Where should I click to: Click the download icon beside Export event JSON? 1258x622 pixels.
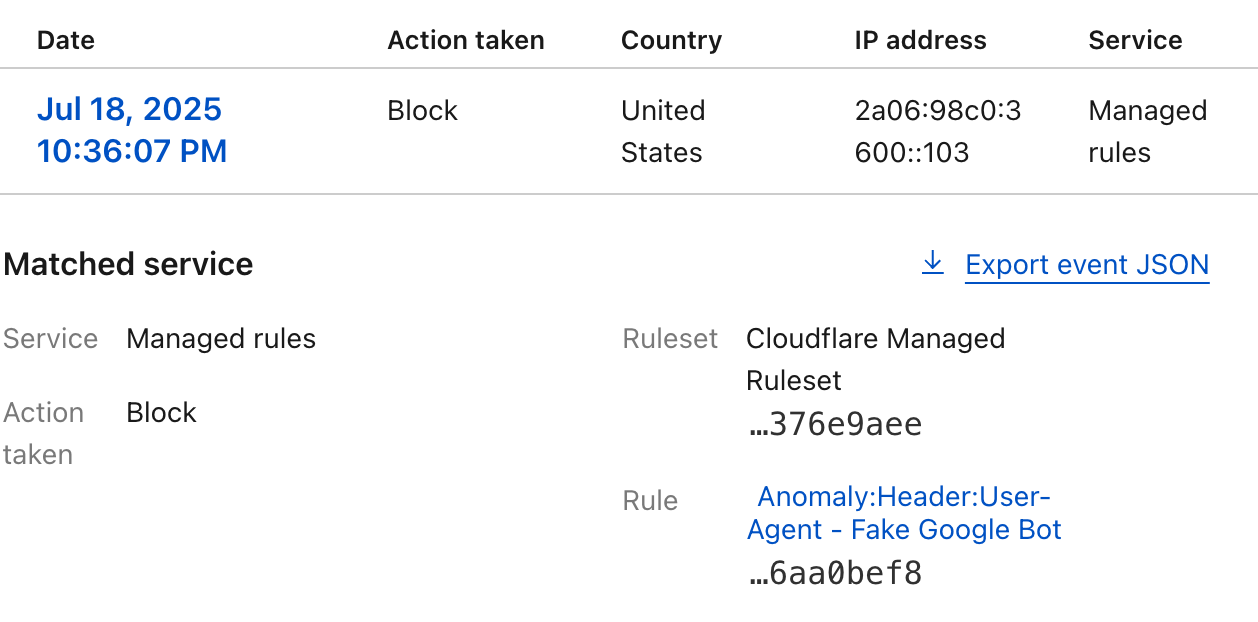932,264
